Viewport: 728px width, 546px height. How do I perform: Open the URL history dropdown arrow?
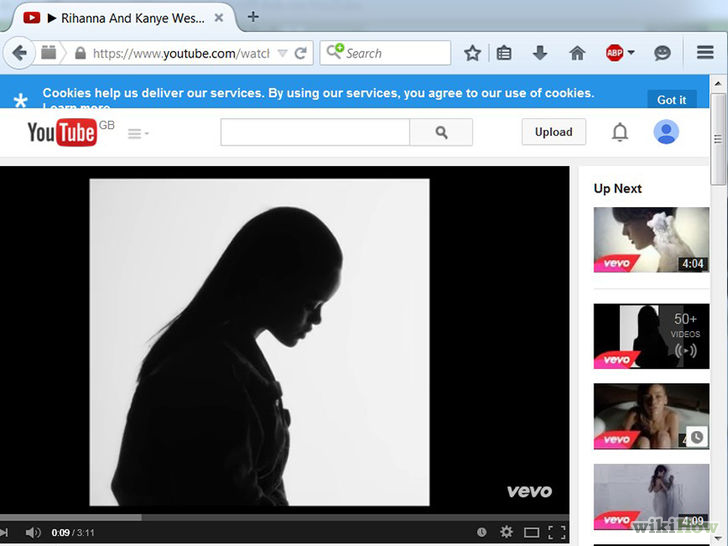[x=282, y=53]
